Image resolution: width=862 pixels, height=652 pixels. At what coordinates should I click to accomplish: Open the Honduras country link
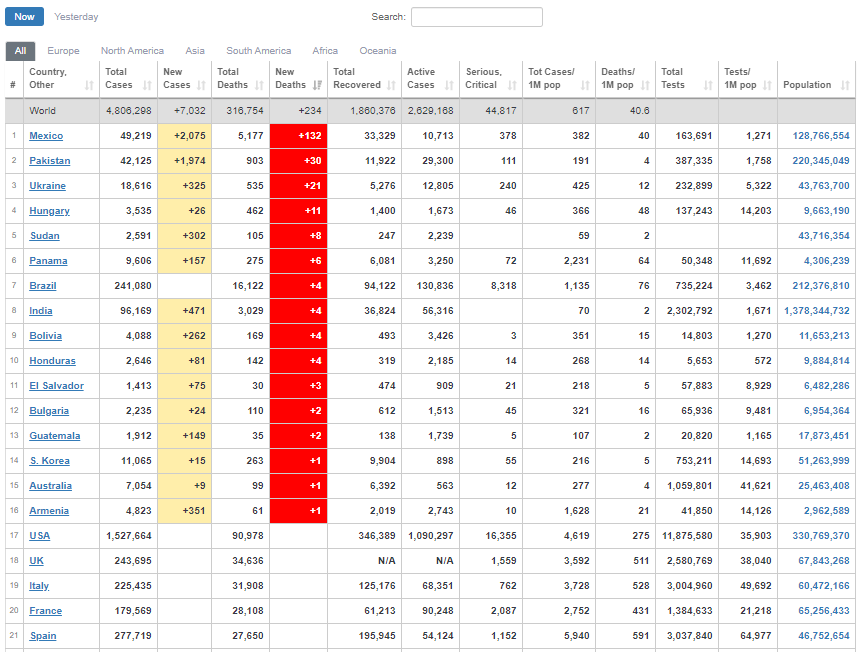[x=52, y=361]
